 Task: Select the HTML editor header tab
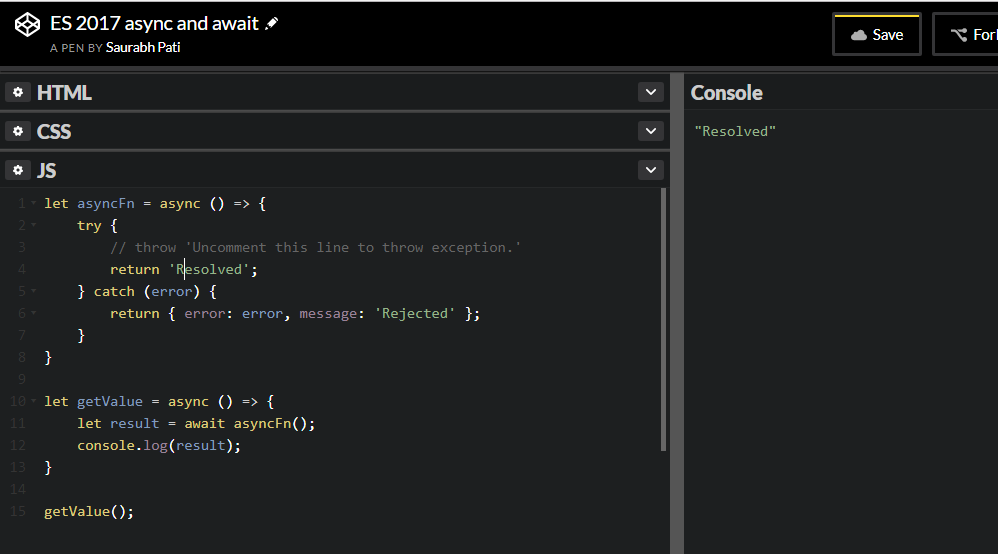64,92
